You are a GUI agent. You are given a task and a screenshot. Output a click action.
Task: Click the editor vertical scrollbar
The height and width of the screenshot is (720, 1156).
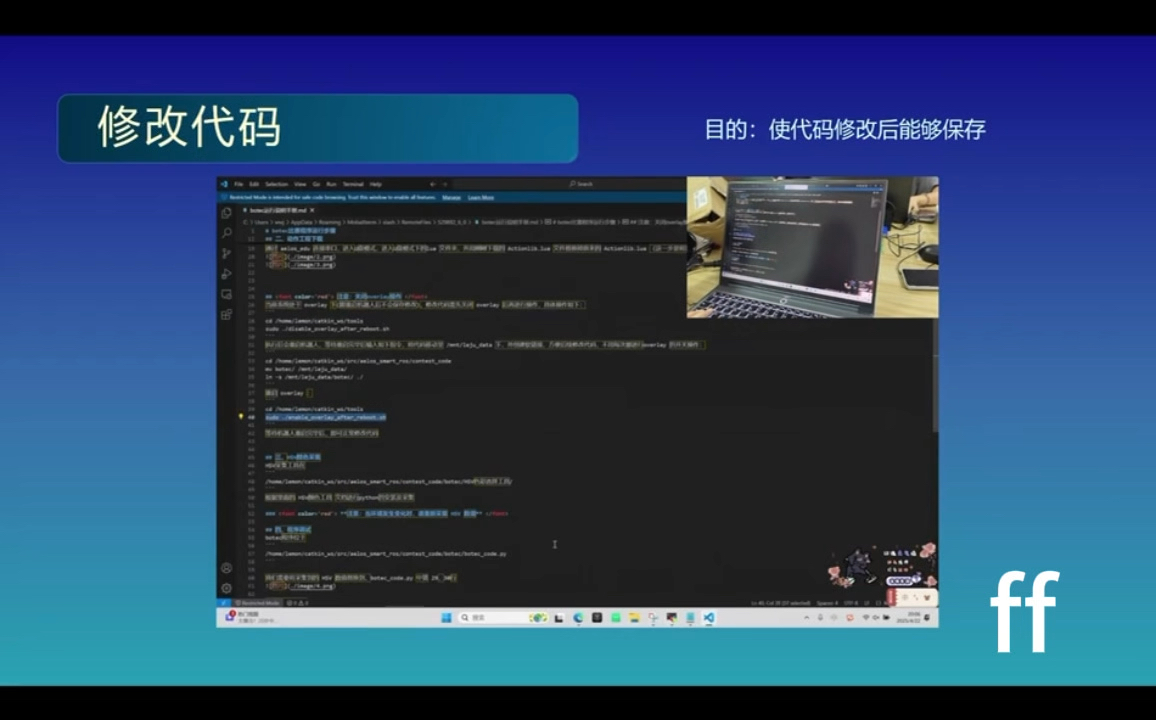(x=935, y=376)
